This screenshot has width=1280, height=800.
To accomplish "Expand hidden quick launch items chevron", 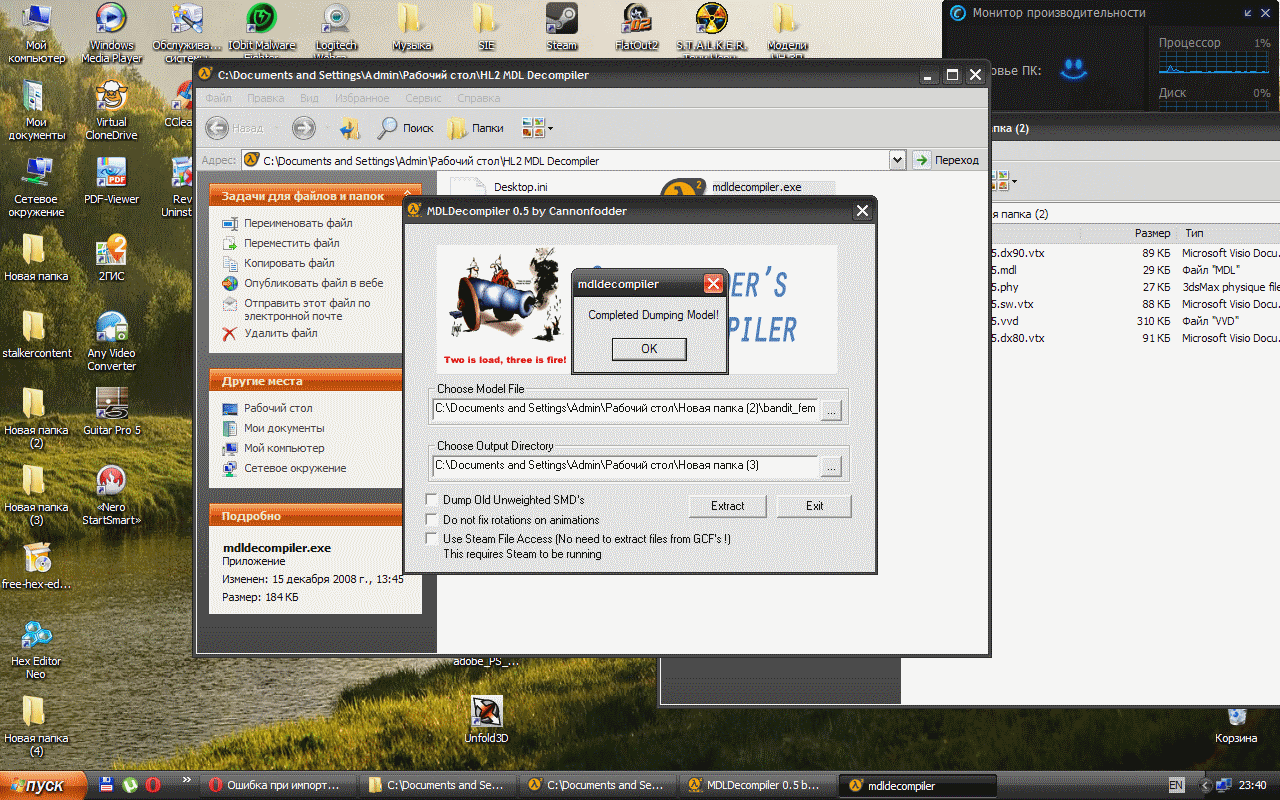I will [185, 779].
